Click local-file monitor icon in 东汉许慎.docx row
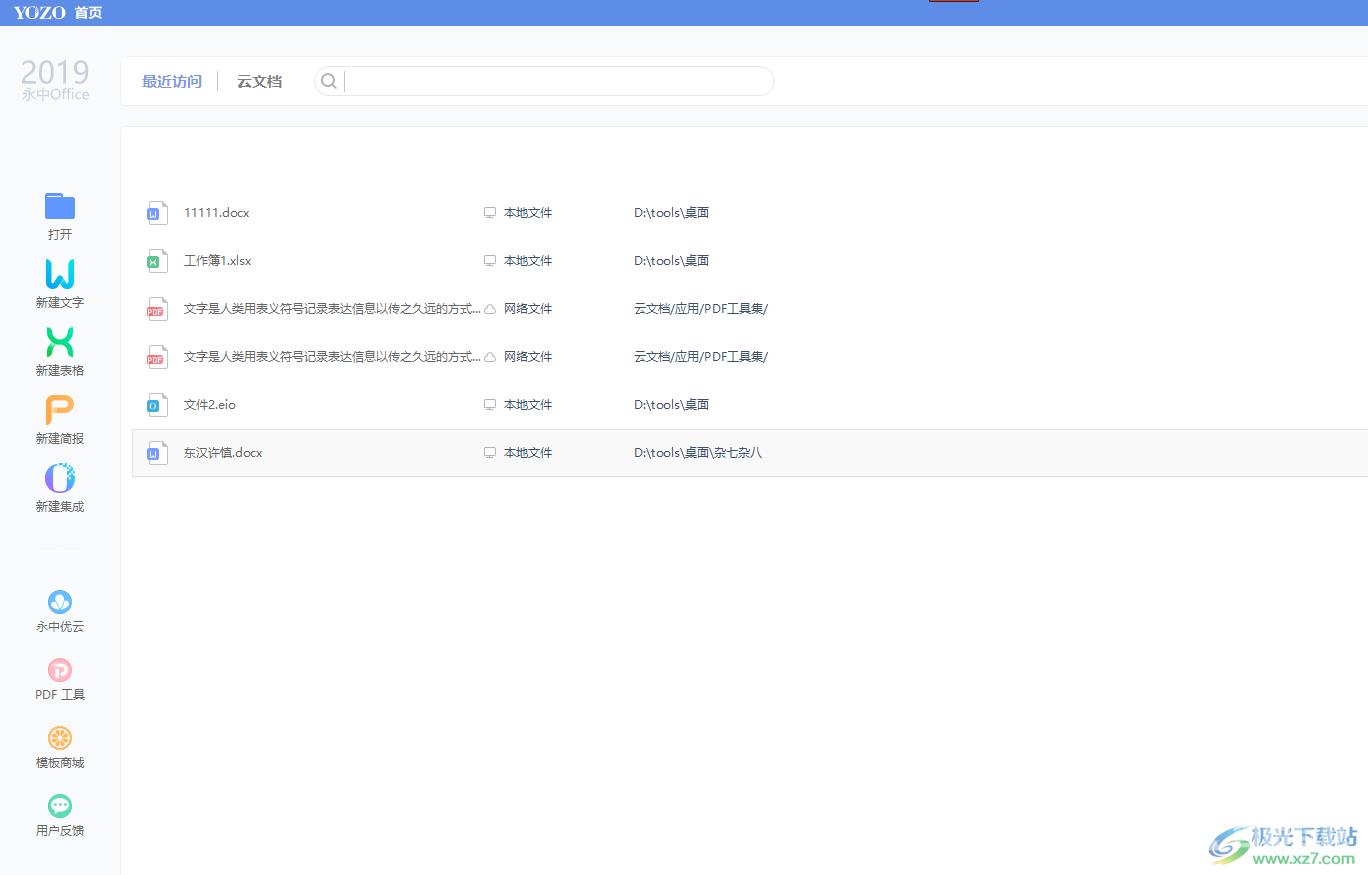Image resolution: width=1368 pixels, height=875 pixels. [x=490, y=453]
